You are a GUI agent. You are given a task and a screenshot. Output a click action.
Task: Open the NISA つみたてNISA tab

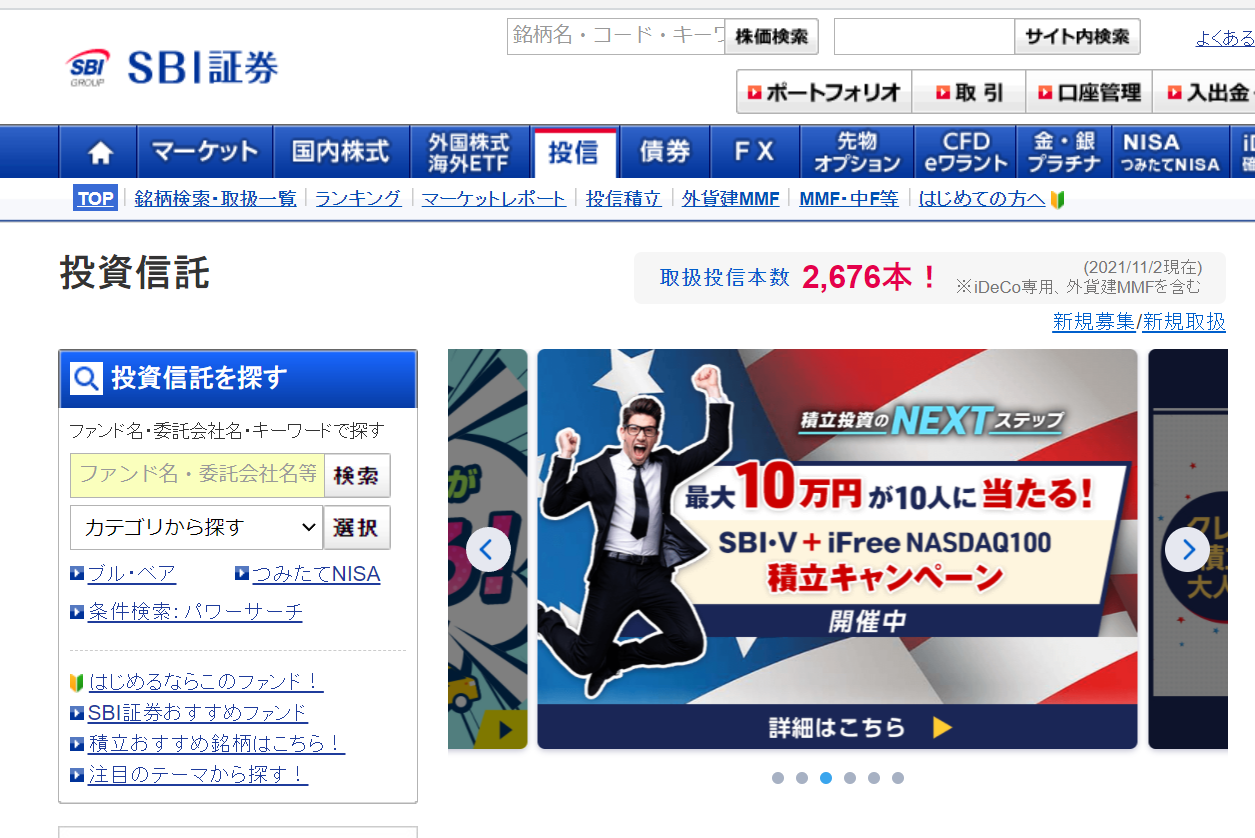(1171, 152)
